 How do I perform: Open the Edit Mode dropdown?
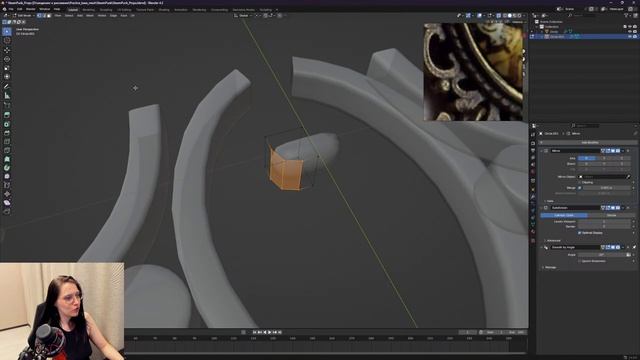pos(24,16)
